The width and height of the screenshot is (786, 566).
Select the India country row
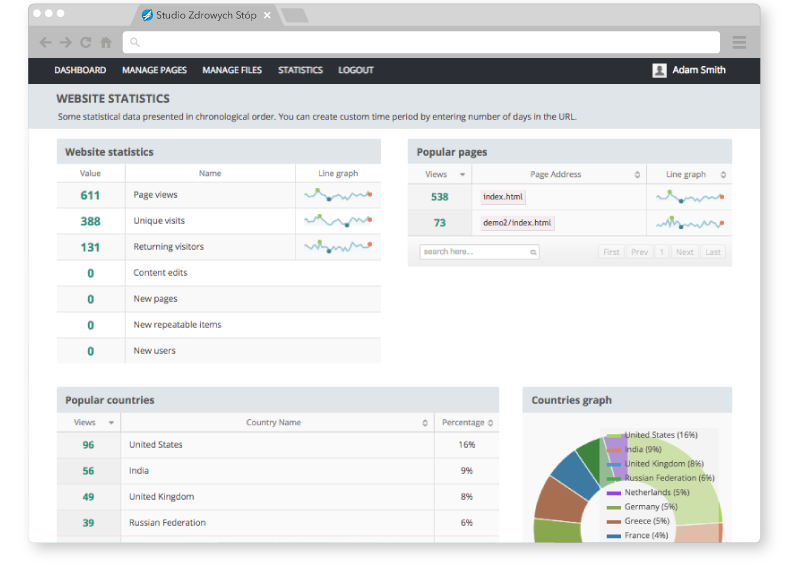click(278, 471)
